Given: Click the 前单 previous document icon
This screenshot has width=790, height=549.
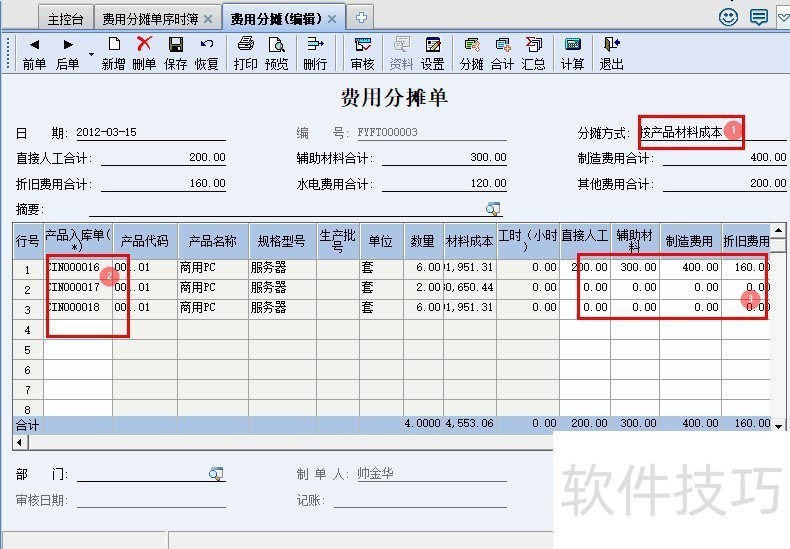Looking at the screenshot, I should tap(34, 45).
